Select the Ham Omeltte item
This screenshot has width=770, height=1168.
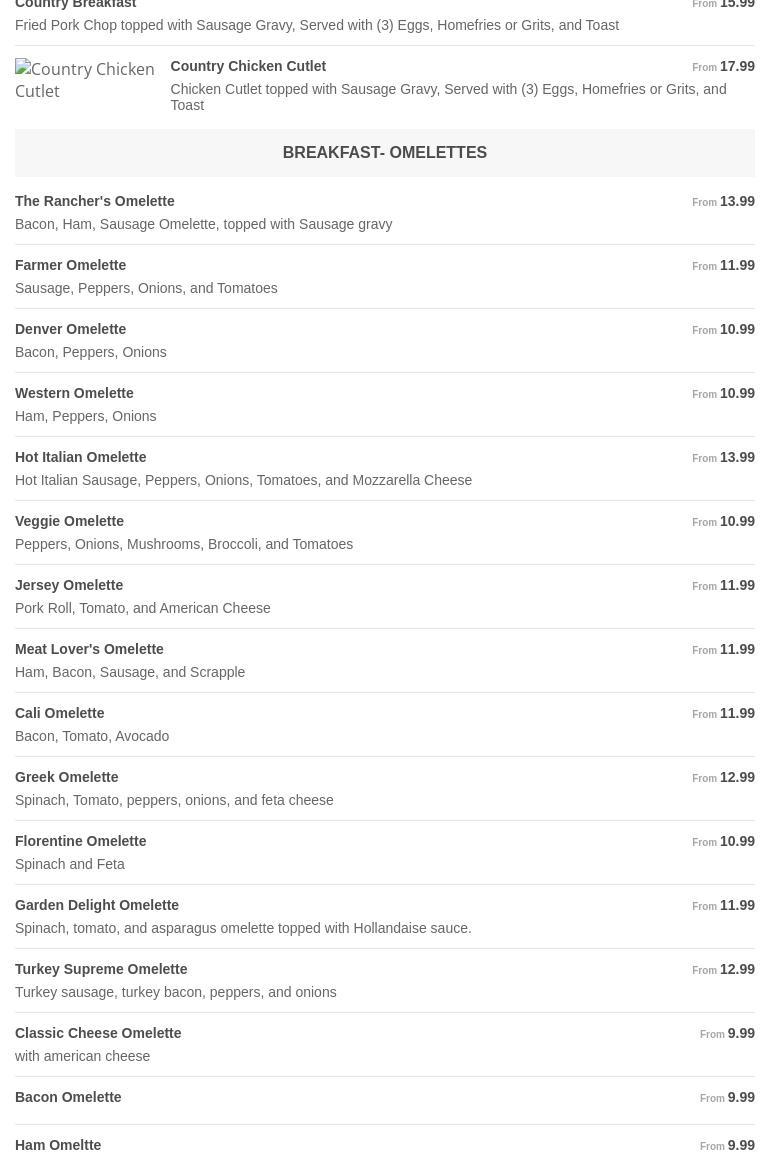click(58, 1145)
